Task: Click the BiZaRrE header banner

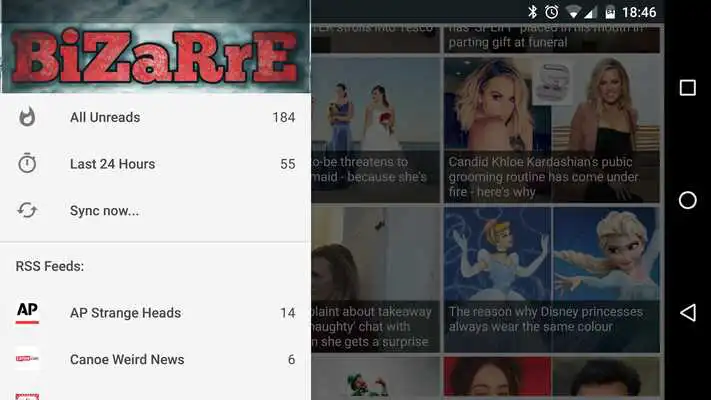Action: click(x=156, y=47)
